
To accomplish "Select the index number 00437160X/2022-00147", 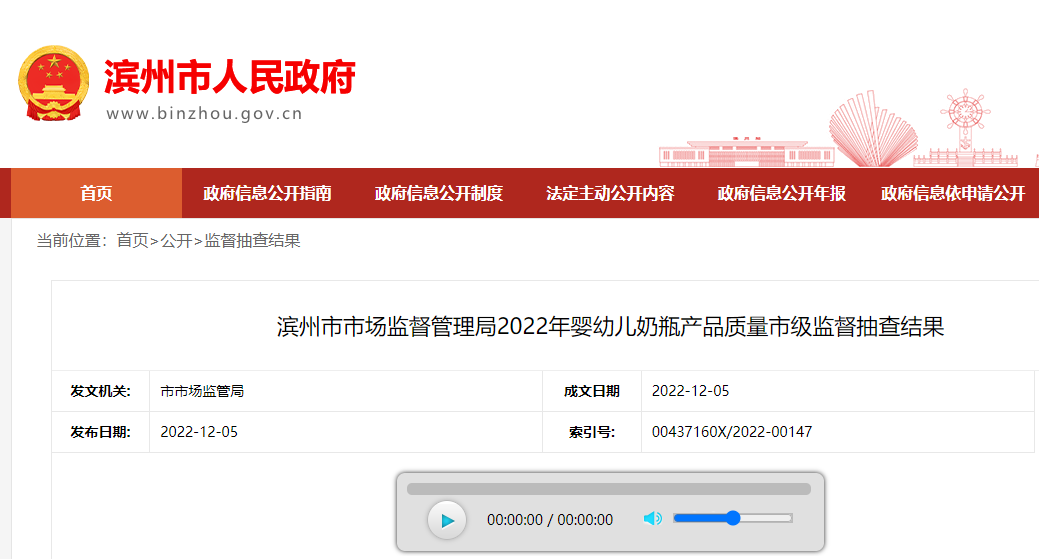I will [732, 432].
